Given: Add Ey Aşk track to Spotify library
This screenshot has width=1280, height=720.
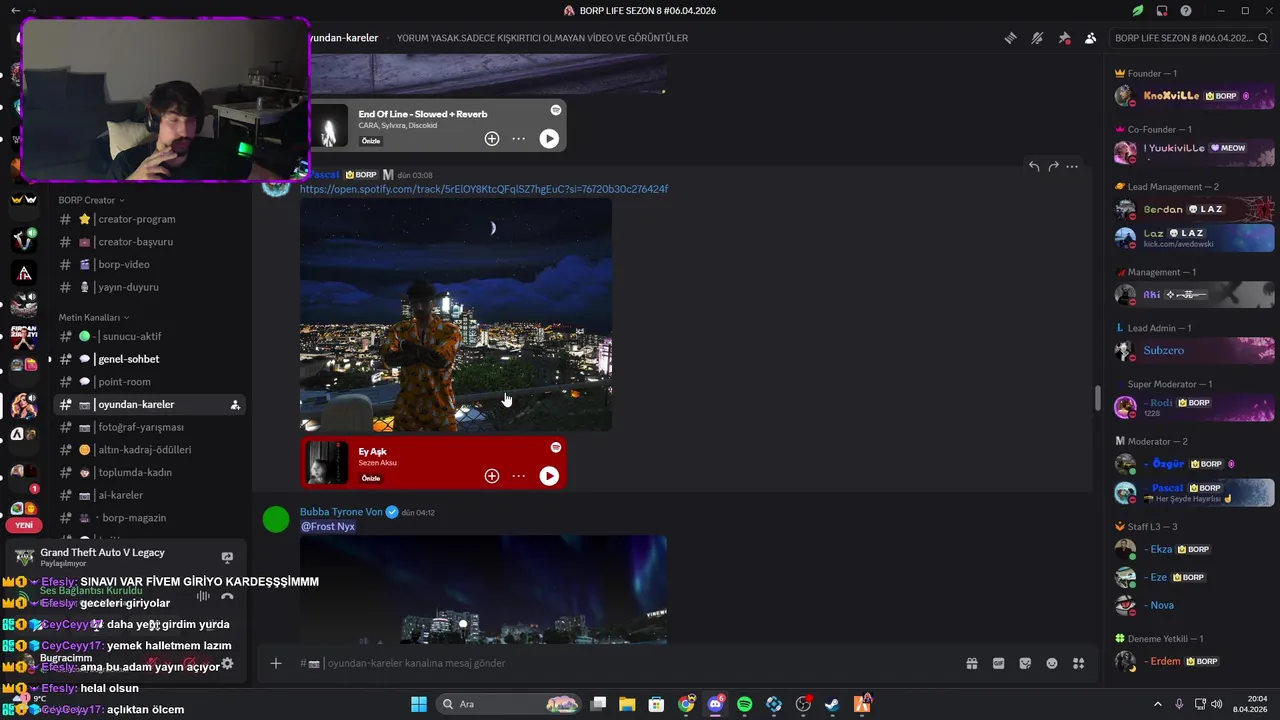Looking at the screenshot, I should (492, 476).
